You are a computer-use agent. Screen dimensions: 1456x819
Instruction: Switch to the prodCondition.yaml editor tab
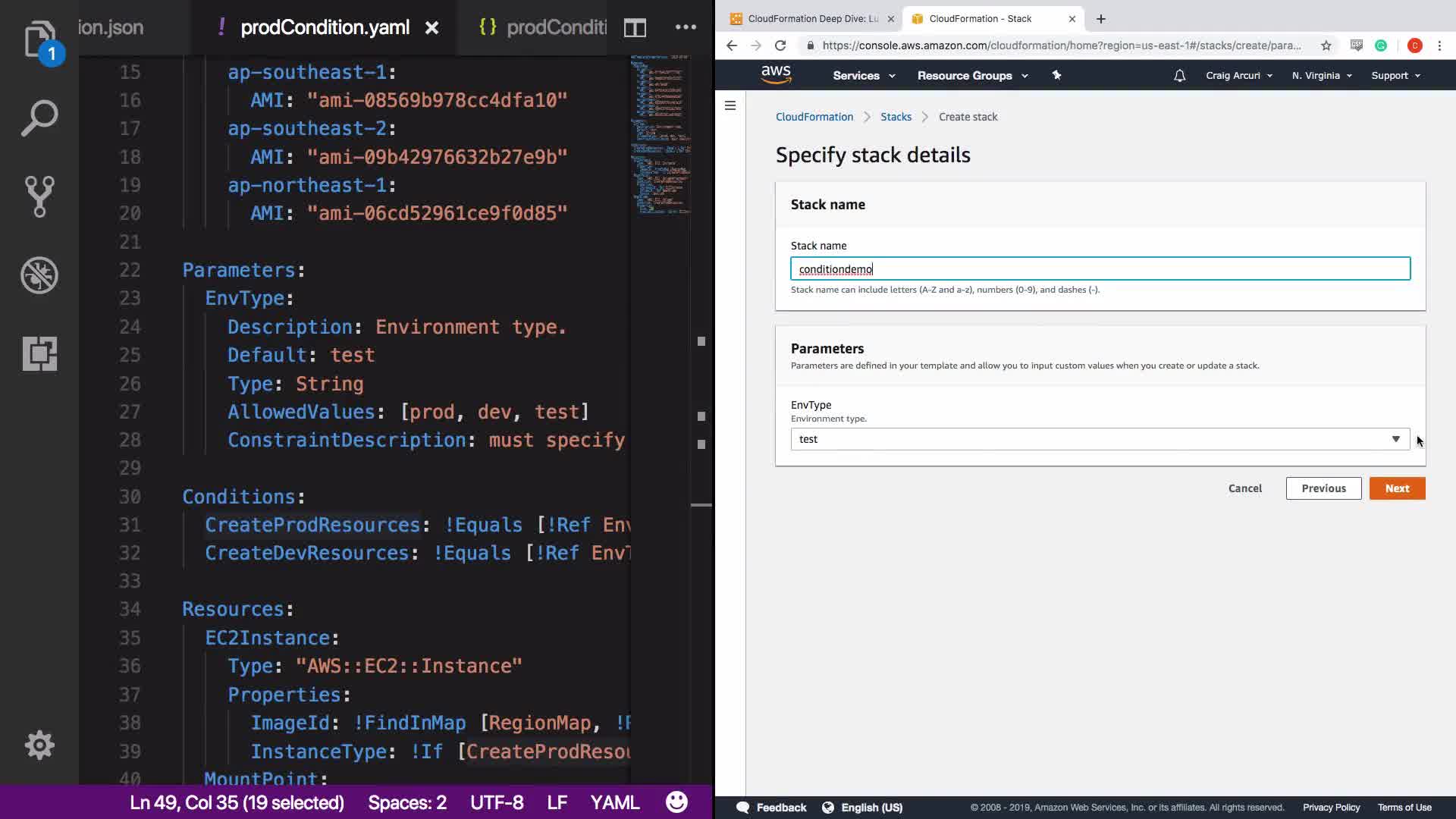[x=325, y=28]
